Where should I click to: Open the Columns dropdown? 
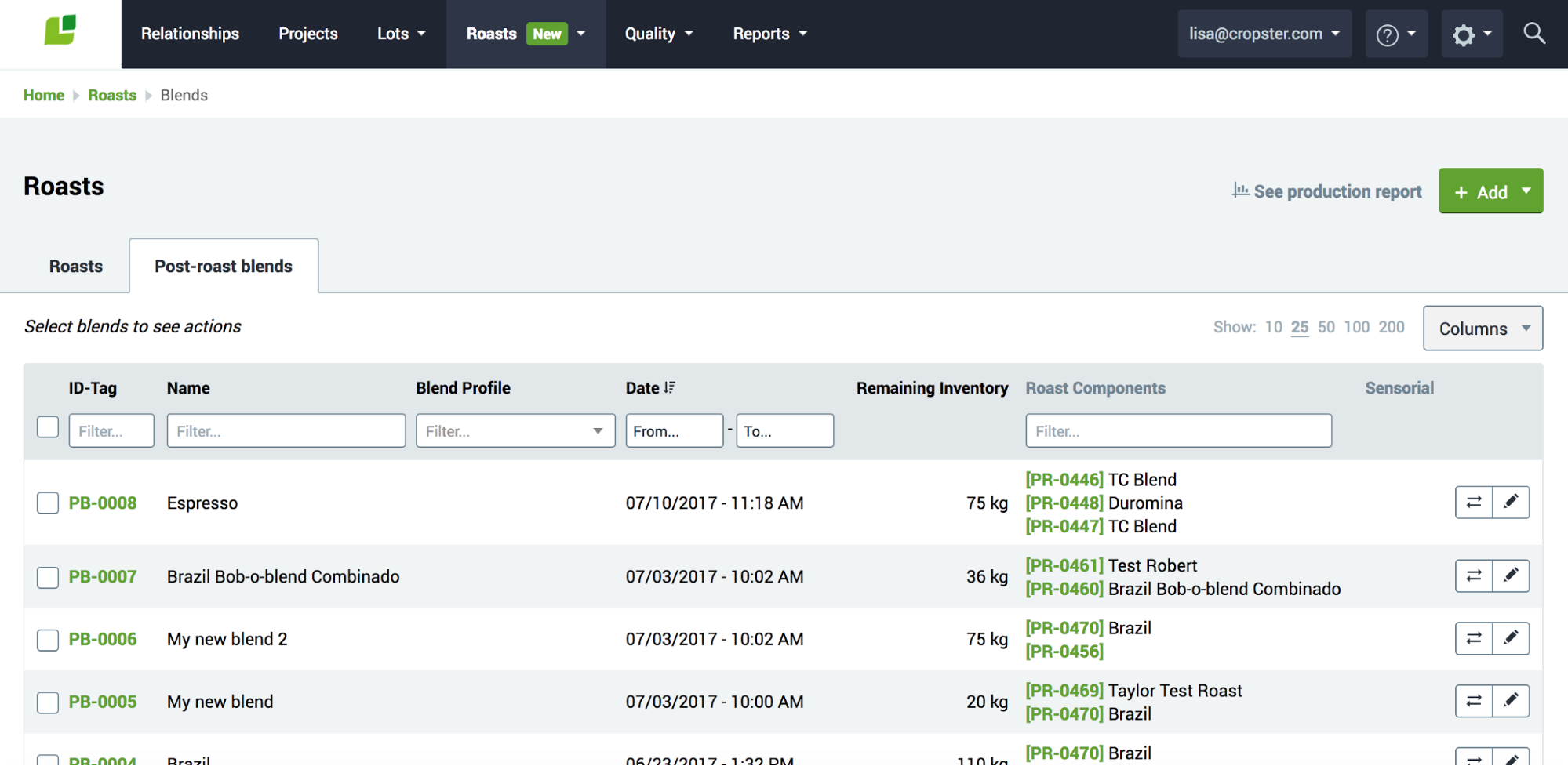pyautogui.click(x=1483, y=329)
